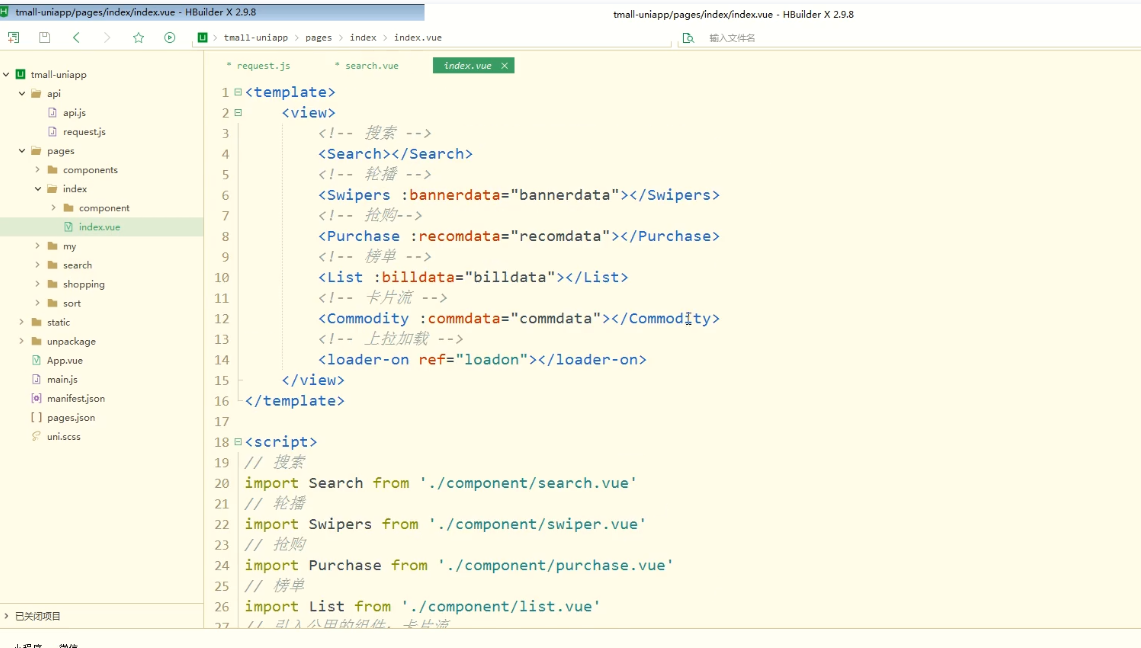Fold the template block at line 1
The height and width of the screenshot is (648, 1141).
(238, 92)
